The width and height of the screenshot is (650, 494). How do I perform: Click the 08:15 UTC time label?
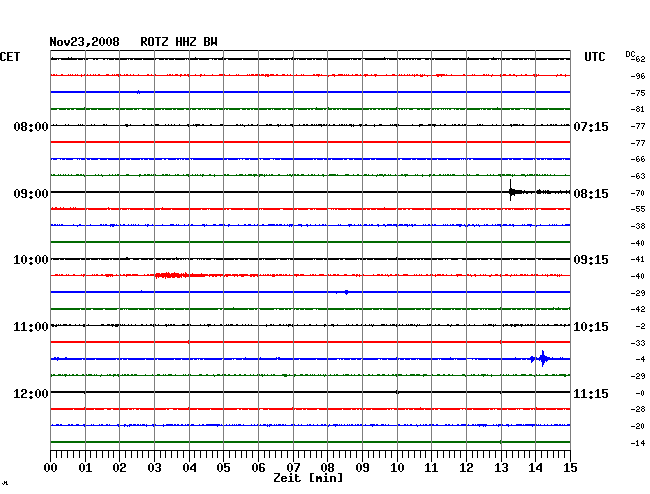[x=591, y=194]
